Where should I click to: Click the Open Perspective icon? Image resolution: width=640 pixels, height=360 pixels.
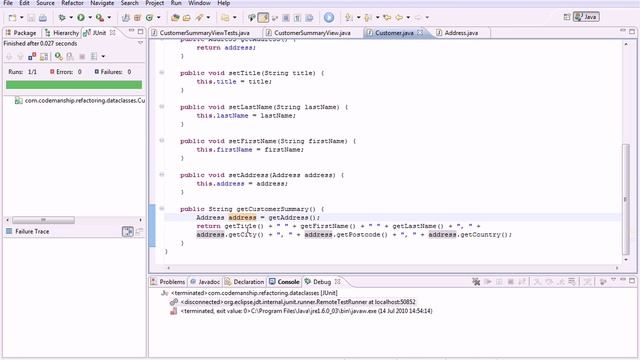coord(567,17)
